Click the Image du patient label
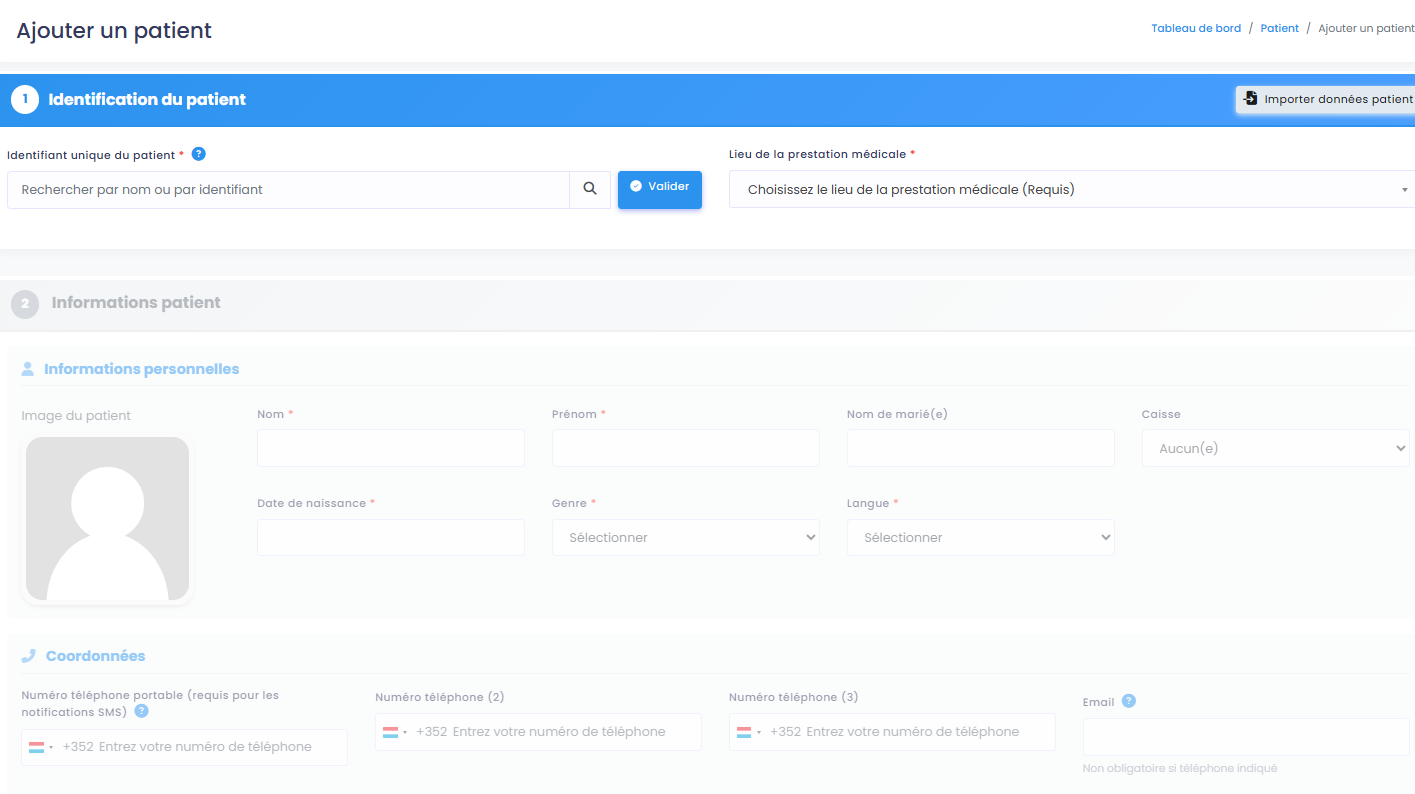This screenshot has width=1415, height=794. coord(76,416)
